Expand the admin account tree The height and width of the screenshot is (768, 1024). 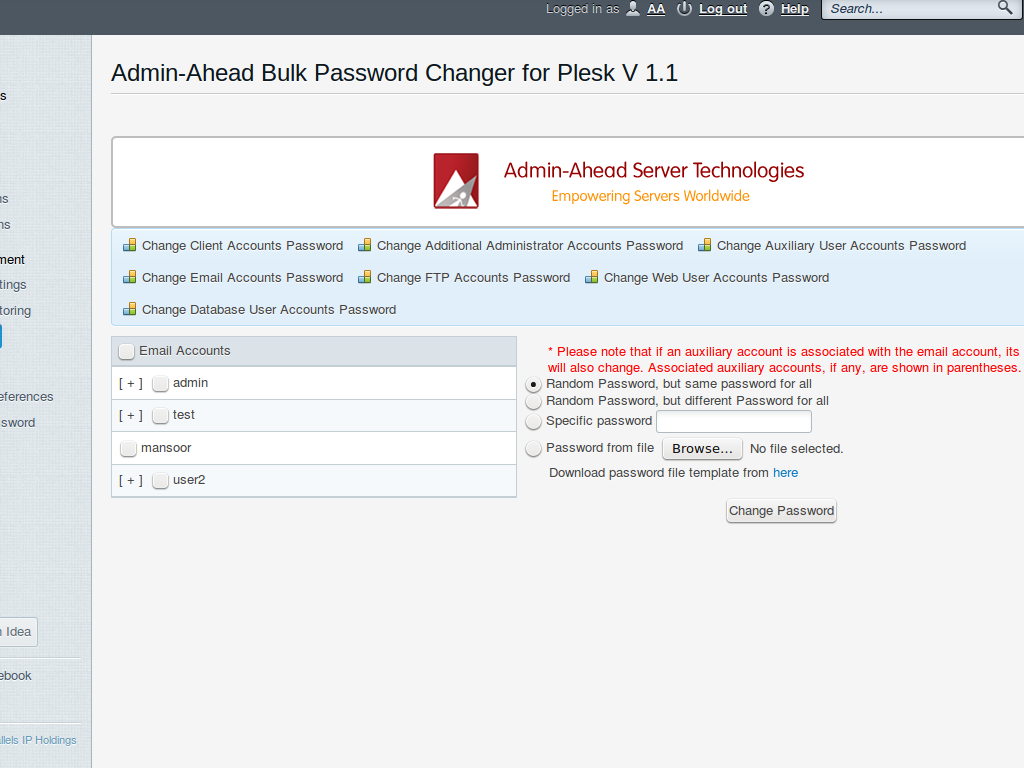(x=130, y=383)
